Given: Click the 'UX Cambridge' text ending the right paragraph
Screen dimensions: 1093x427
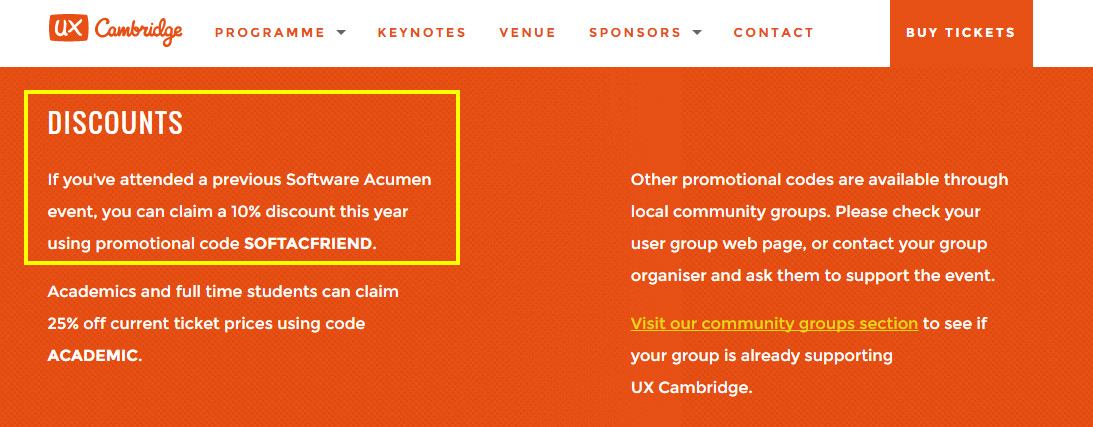Looking at the screenshot, I should [x=690, y=387].
